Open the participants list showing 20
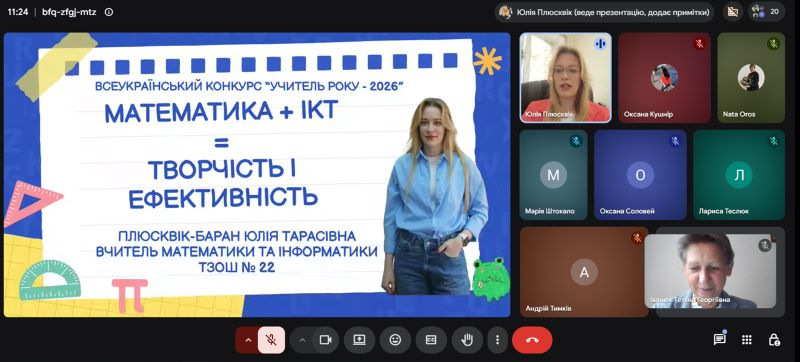The height and width of the screenshot is (362, 800). [x=766, y=12]
